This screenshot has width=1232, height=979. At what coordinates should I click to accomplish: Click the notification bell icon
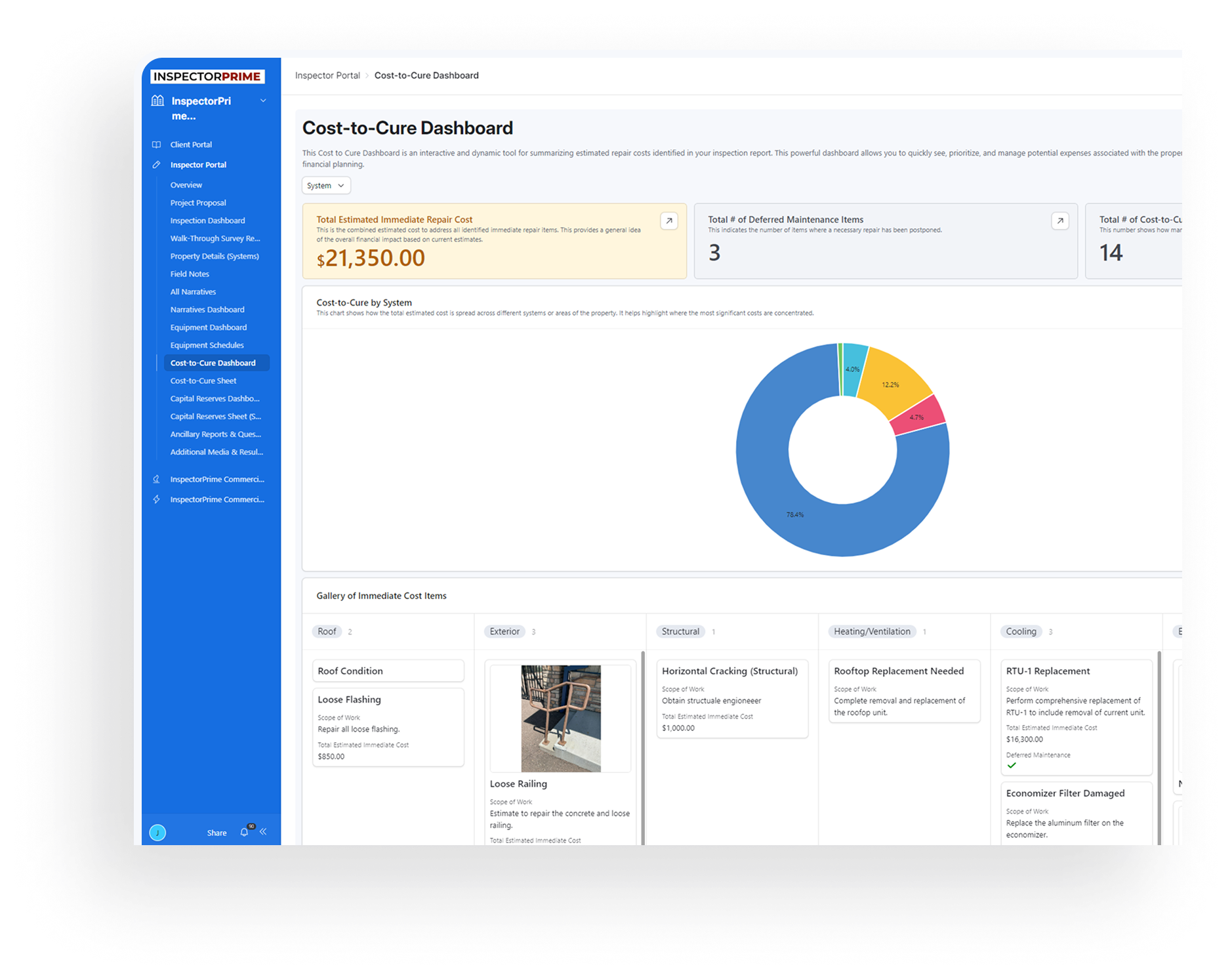pos(244,832)
